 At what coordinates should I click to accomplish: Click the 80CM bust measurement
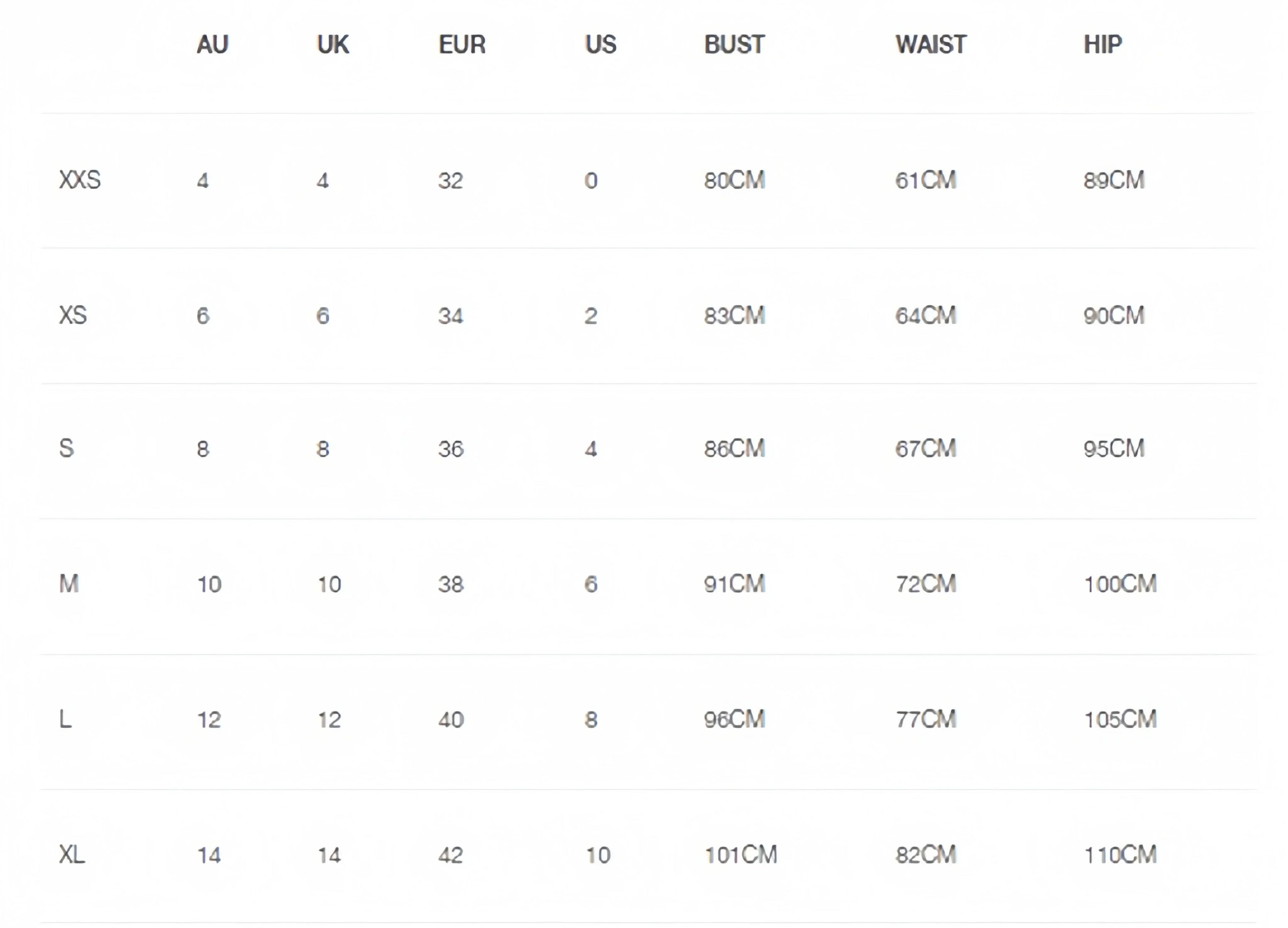pos(734,180)
